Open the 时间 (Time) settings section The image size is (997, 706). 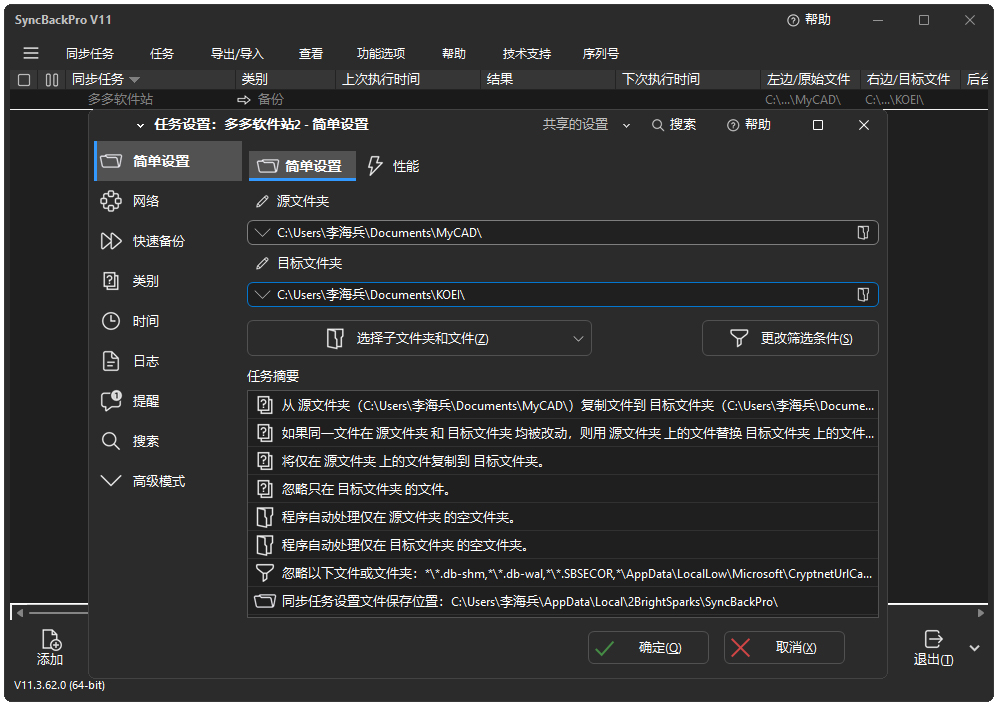tap(110, 320)
